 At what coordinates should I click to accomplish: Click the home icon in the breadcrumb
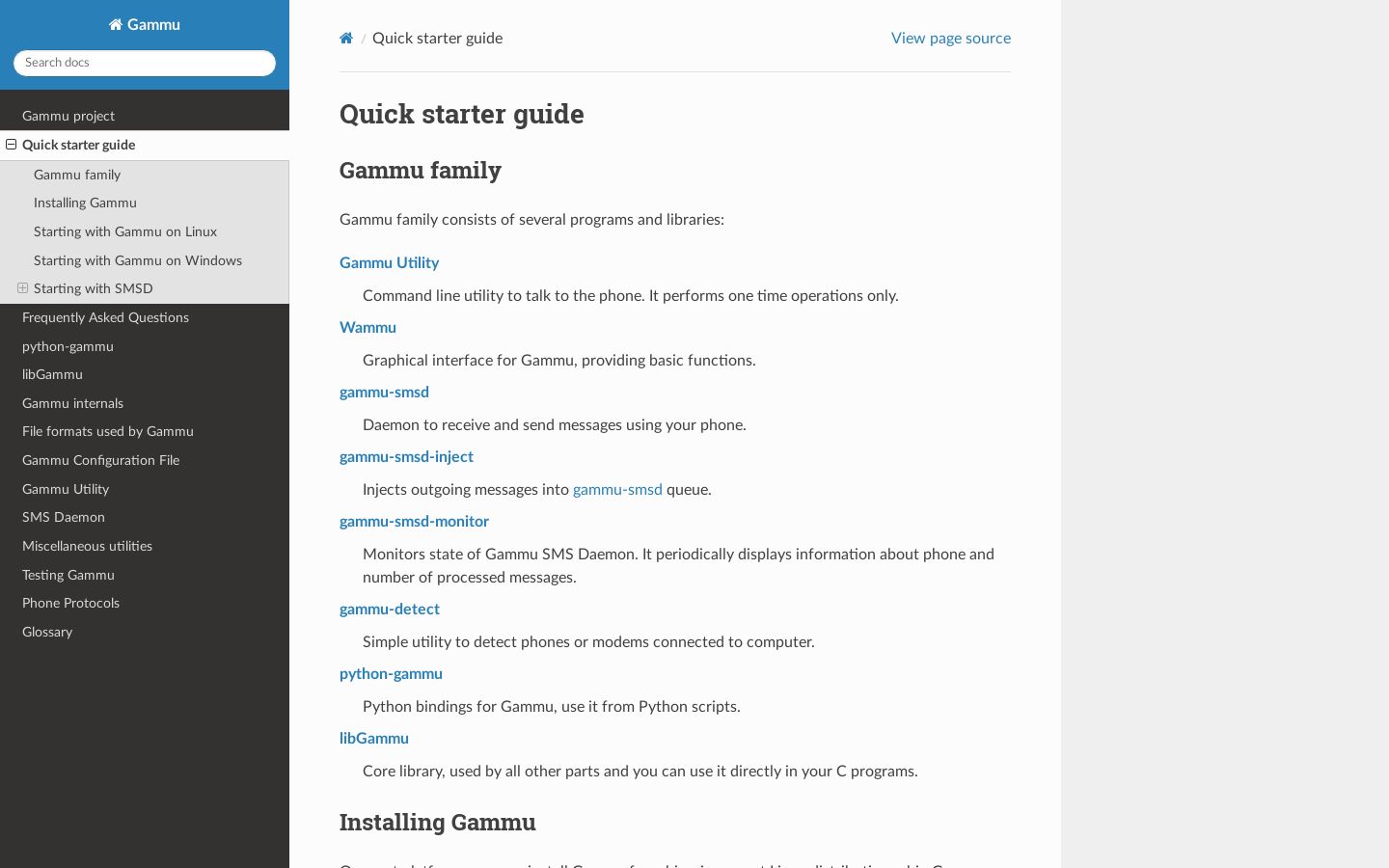[346, 39]
